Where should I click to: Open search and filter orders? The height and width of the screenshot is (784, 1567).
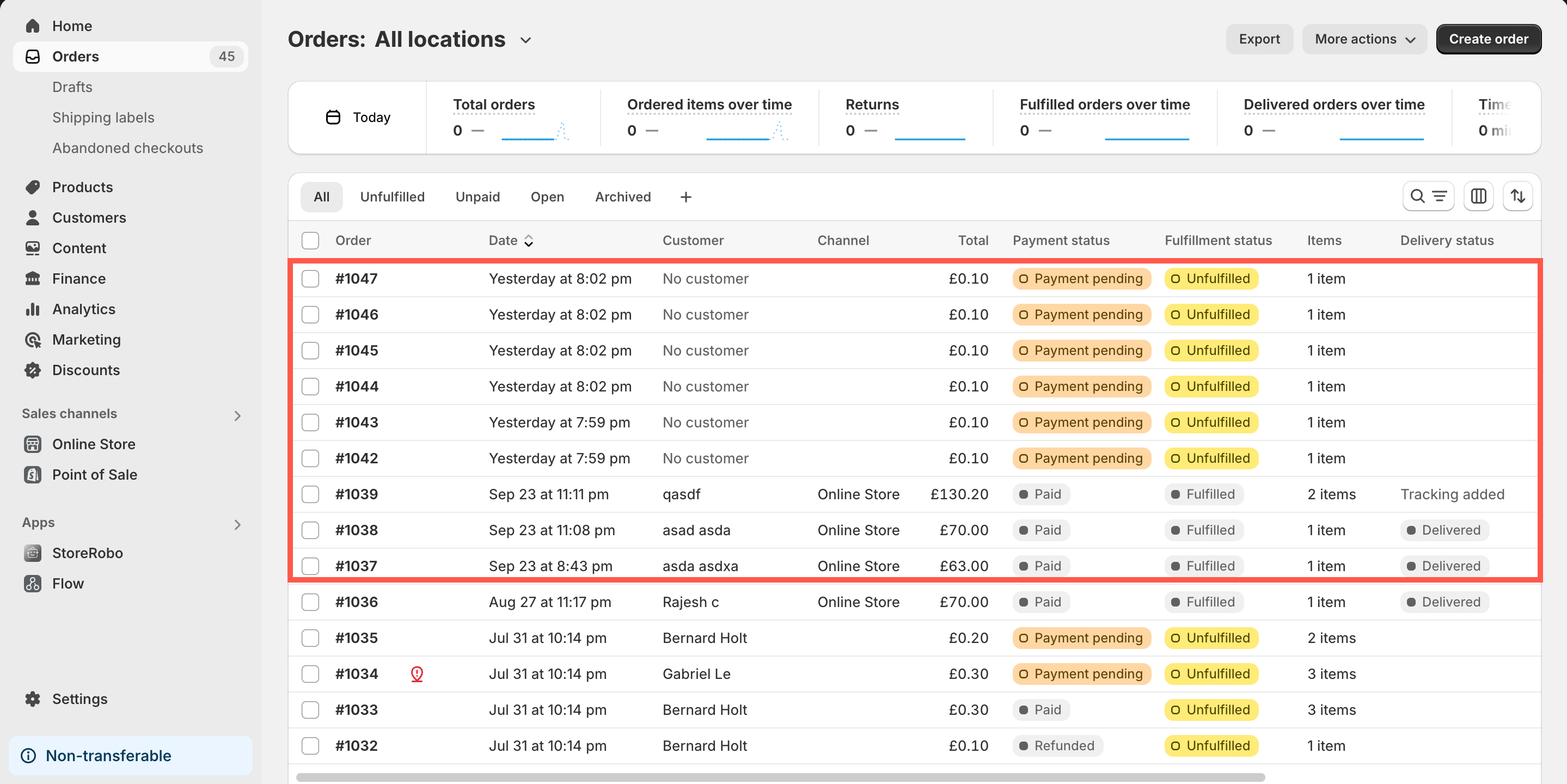1428,197
